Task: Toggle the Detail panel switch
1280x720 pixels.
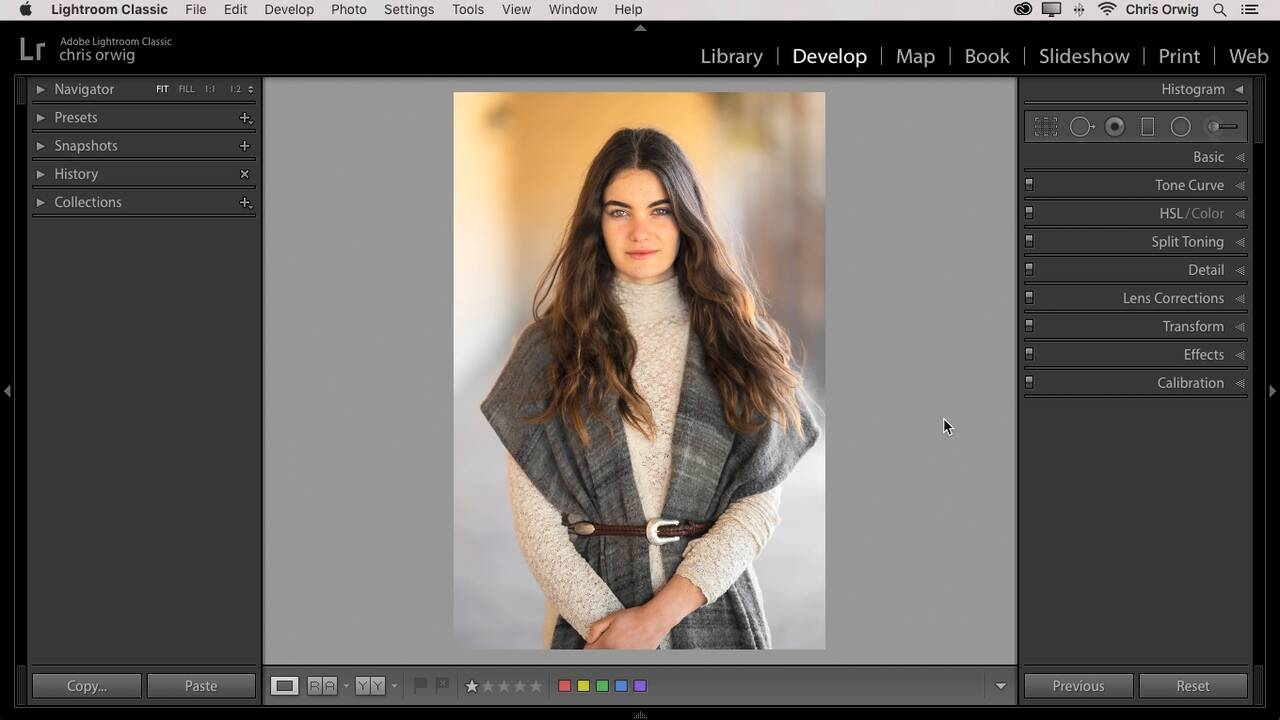Action: [1029, 269]
